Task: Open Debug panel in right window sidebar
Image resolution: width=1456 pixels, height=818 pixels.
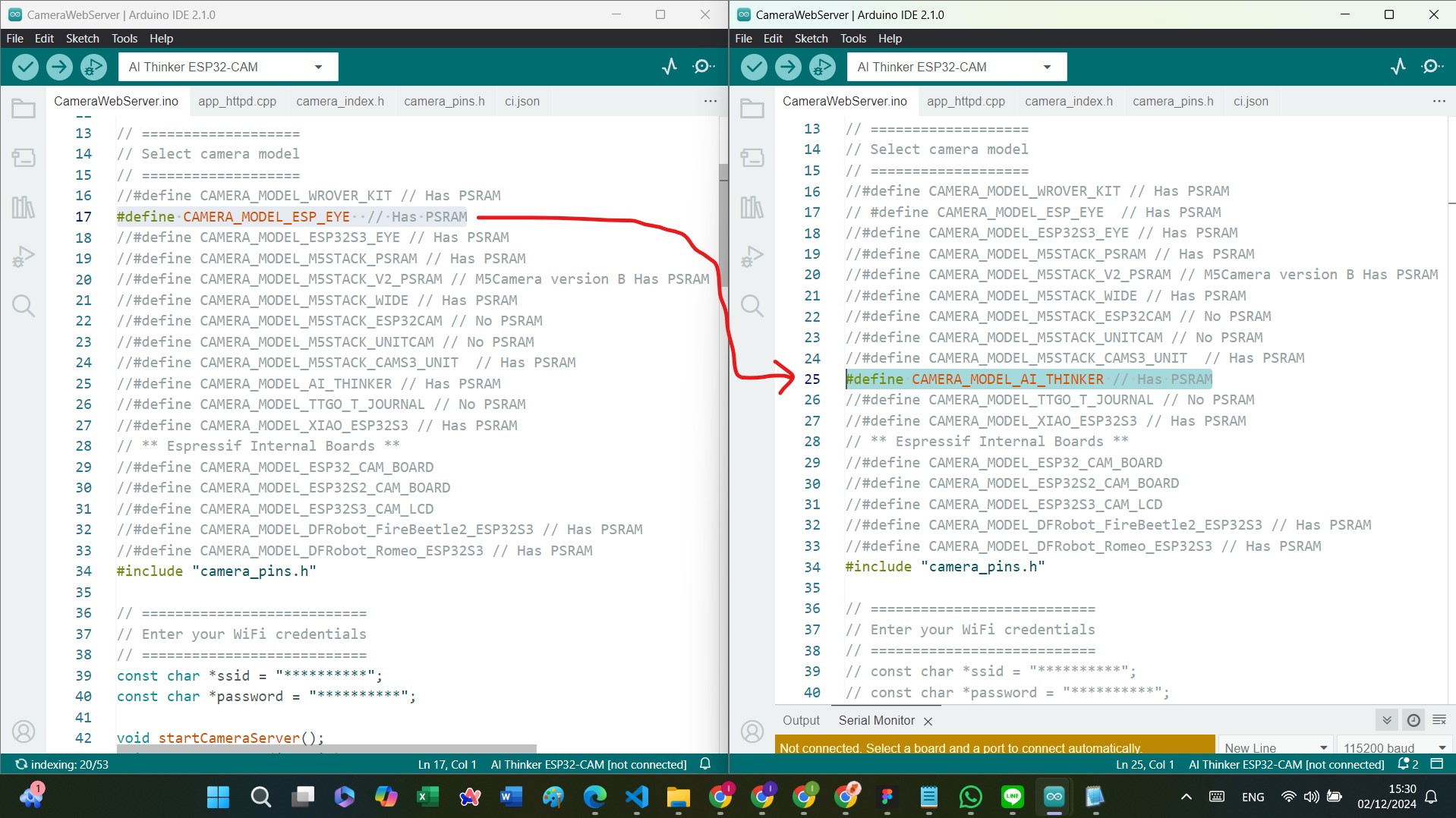Action: 752,256
